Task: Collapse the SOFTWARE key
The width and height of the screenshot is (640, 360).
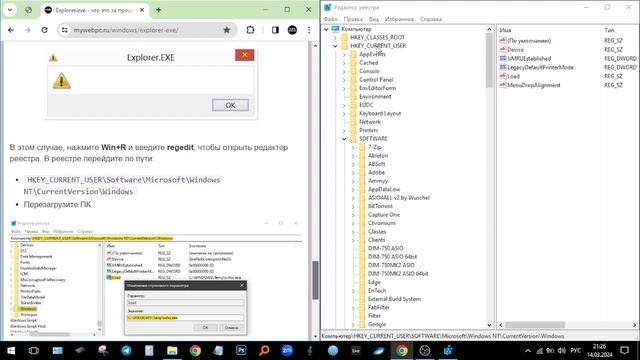Action: (x=344, y=139)
